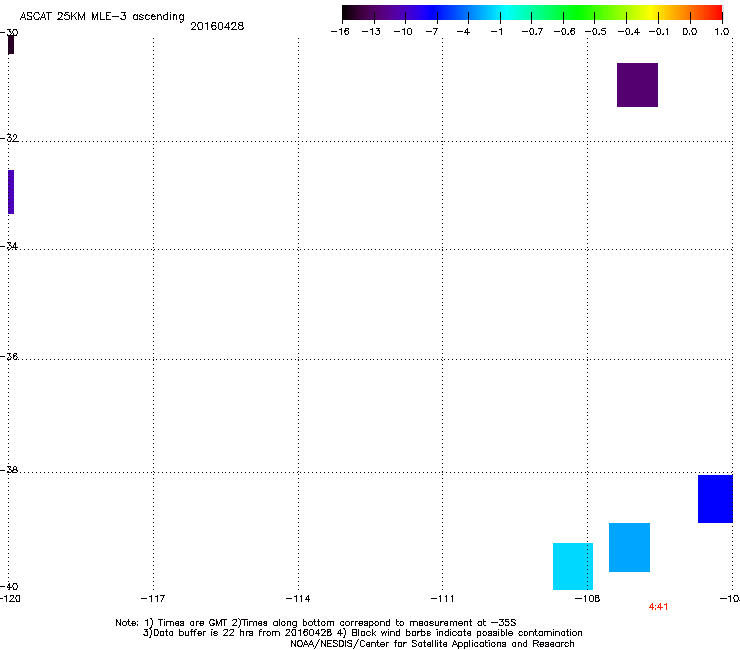The image size is (740, 650).
Task: Click the ASCAT 25KM MLE-3 ascending title
Action: click(x=102, y=17)
